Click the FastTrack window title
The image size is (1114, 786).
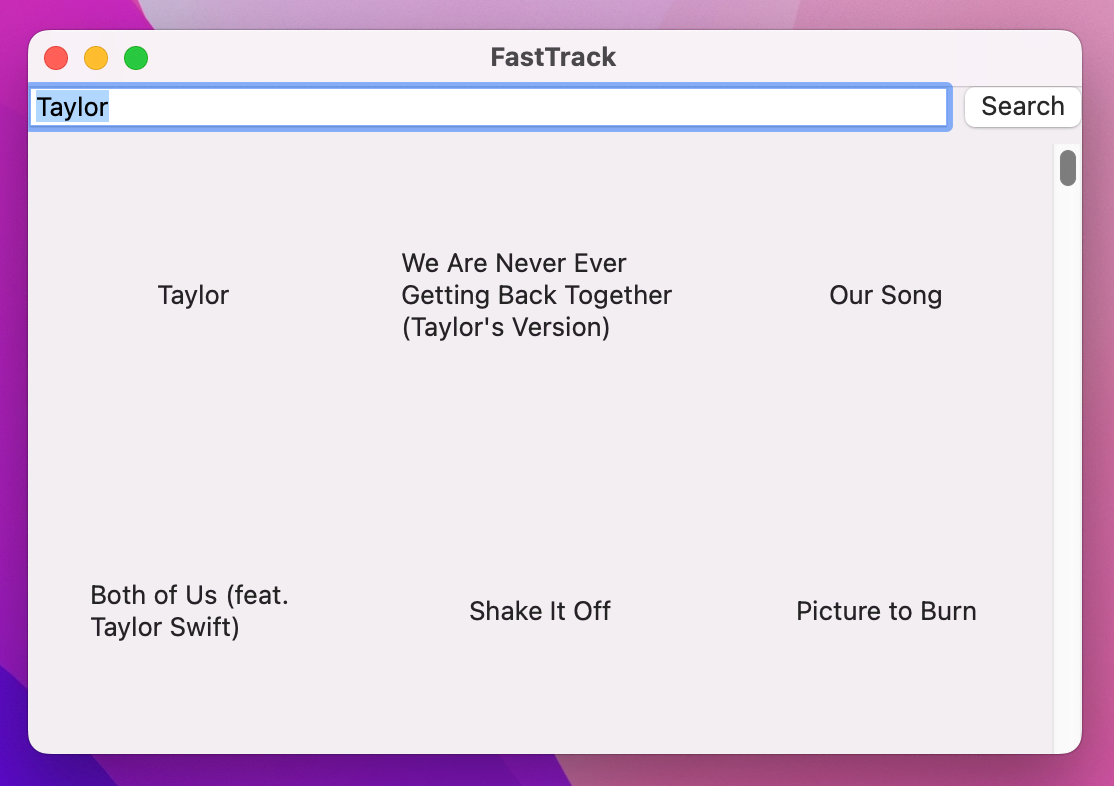pos(552,57)
